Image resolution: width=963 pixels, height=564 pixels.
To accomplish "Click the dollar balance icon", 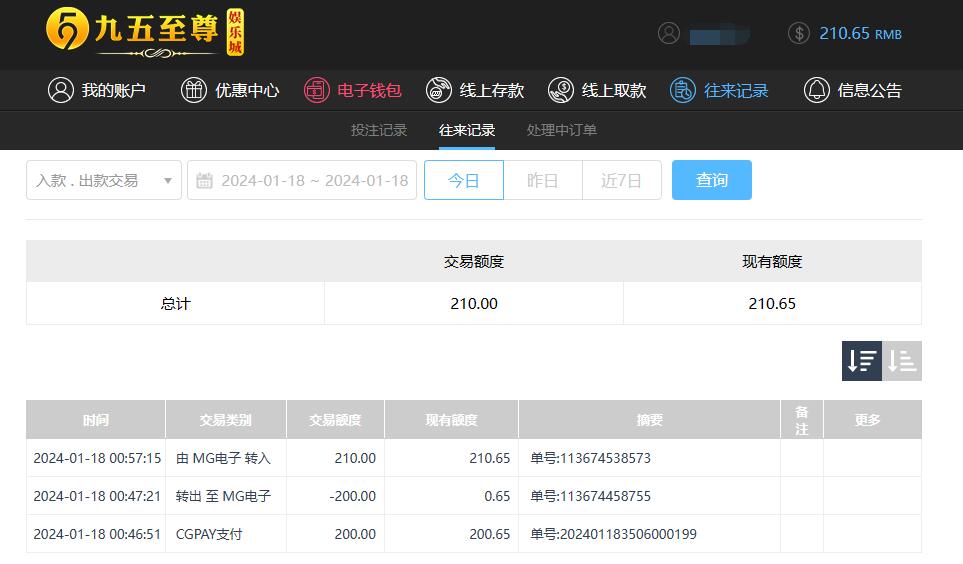I will point(799,33).
